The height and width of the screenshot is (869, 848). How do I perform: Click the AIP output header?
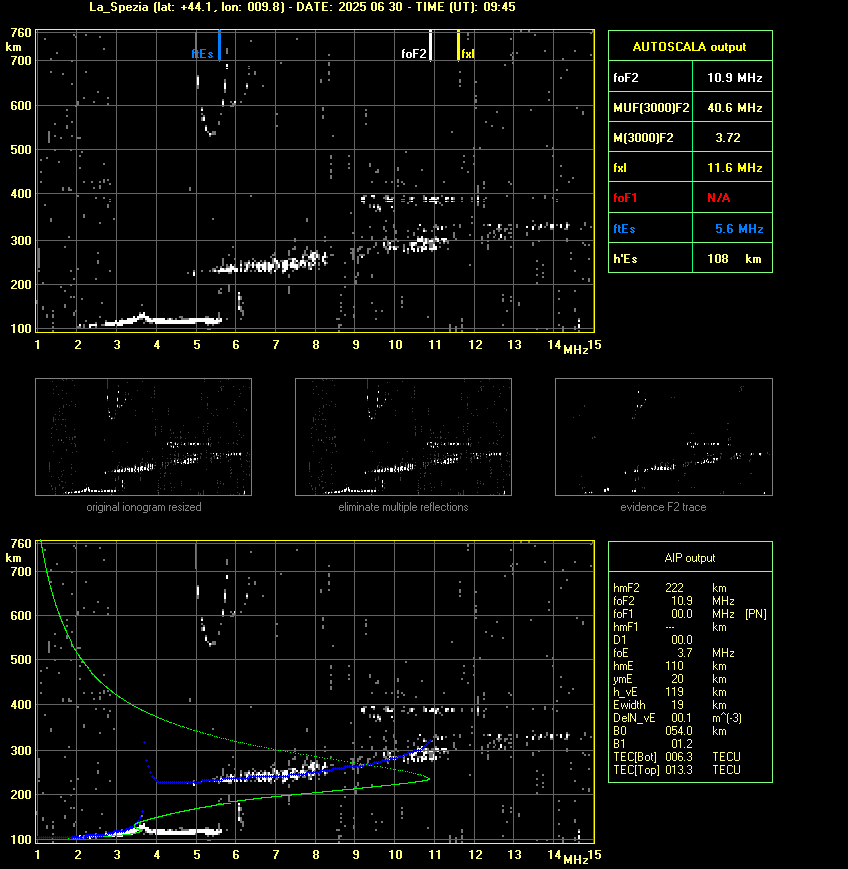click(x=690, y=558)
